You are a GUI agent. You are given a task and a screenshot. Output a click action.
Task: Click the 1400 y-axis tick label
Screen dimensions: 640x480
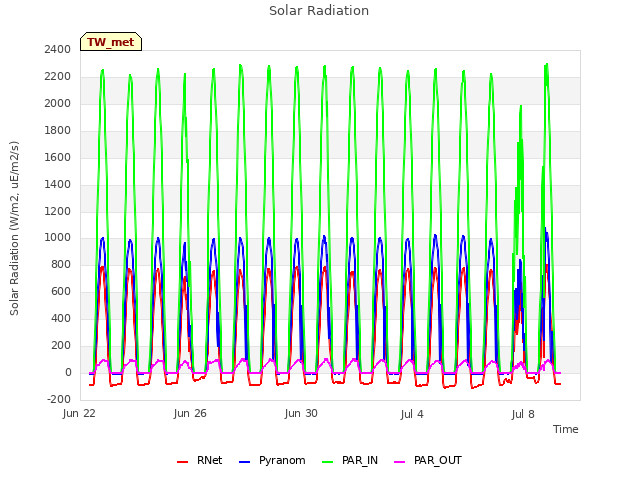pyautogui.click(x=58, y=184)
